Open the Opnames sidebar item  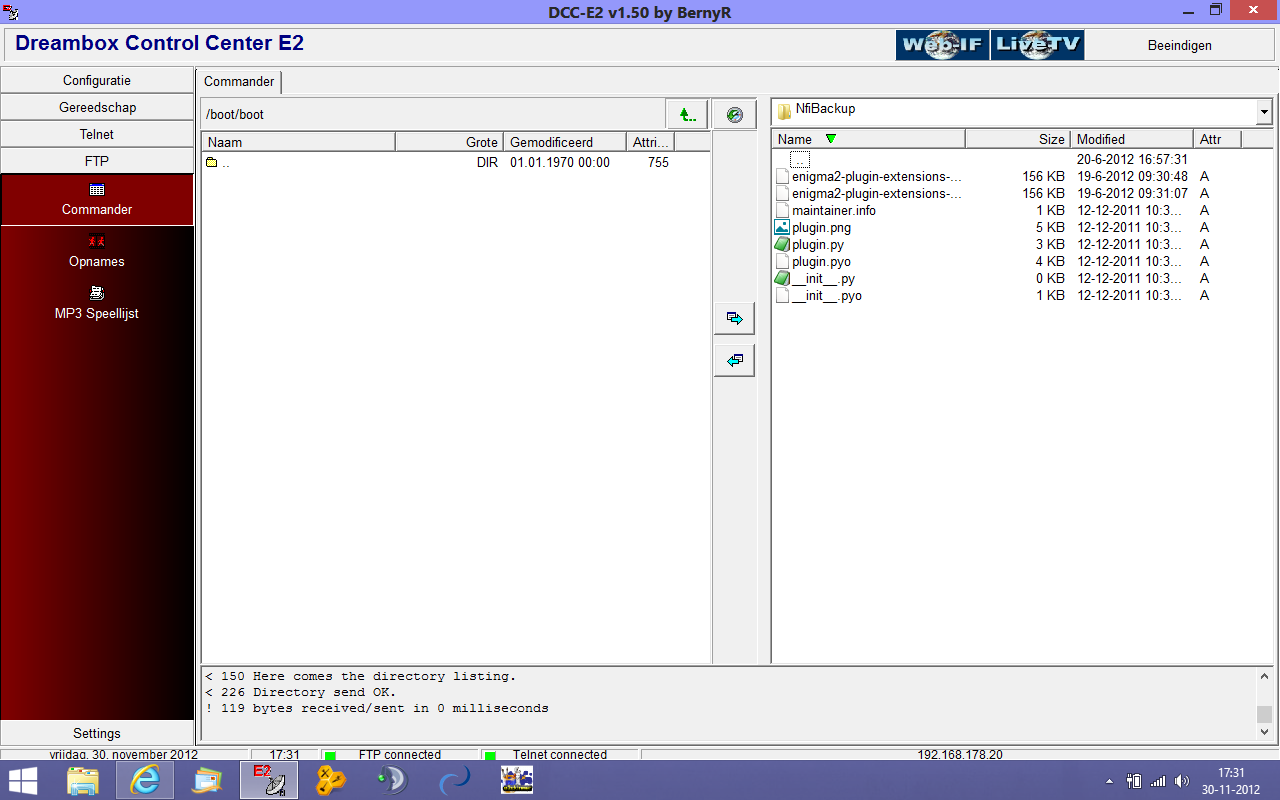coord(97,251)
